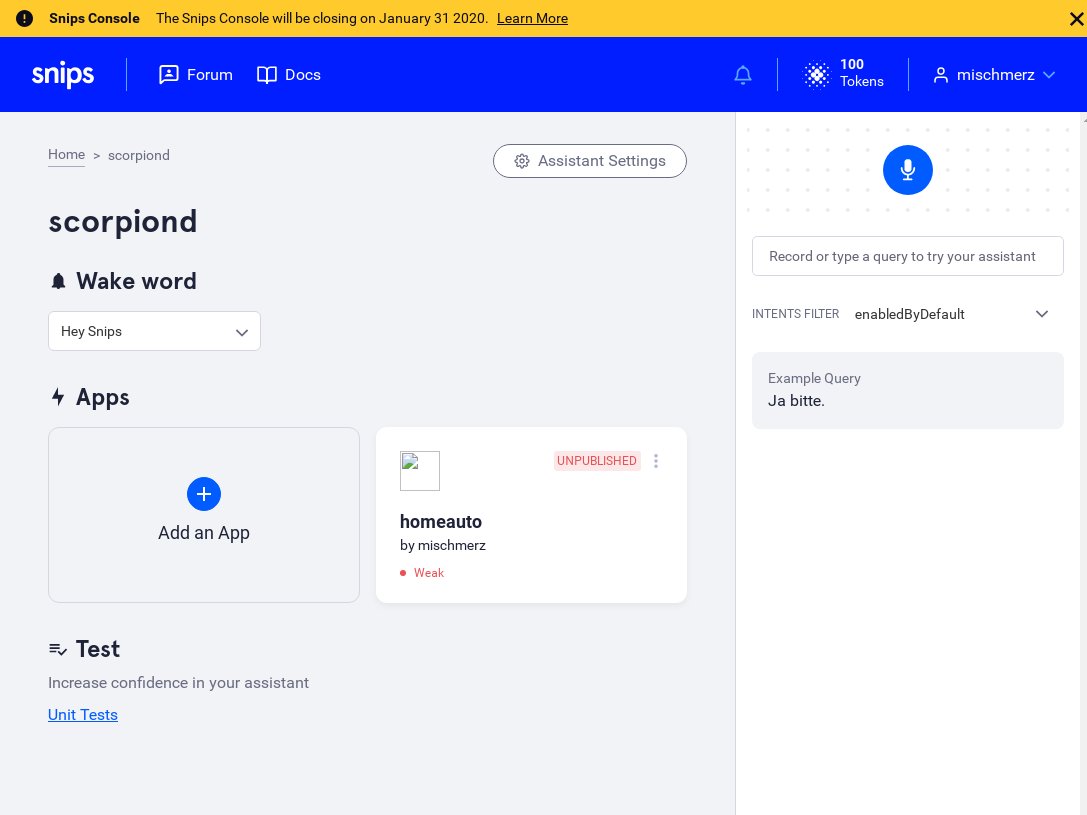This screenshot has width=1087, height=815.
Task: Click the tokens pattern icon
Action: (x=817, y=75)
